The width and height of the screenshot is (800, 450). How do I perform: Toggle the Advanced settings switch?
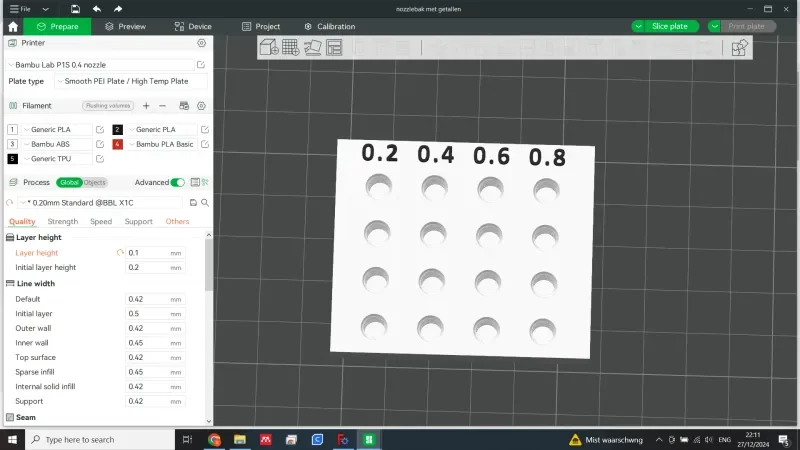coord(178,182)
